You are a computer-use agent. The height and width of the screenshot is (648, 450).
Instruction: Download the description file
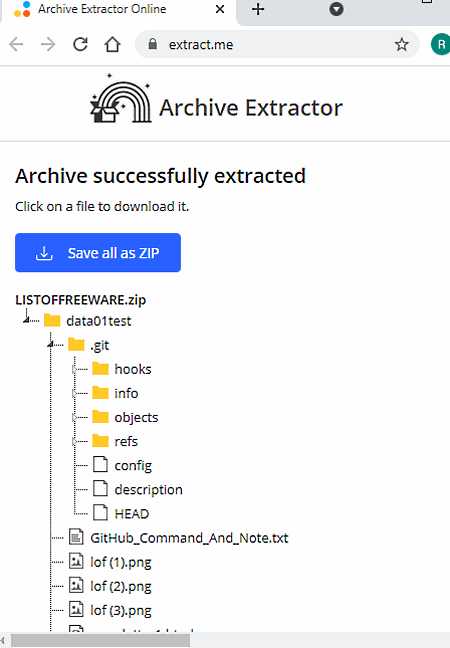[x=148, y=489]
